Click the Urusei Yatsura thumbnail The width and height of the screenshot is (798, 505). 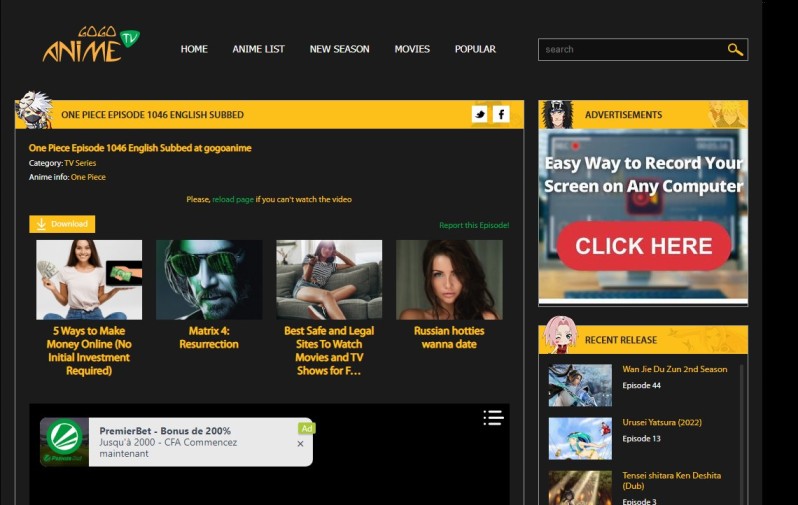coord(580,438)
